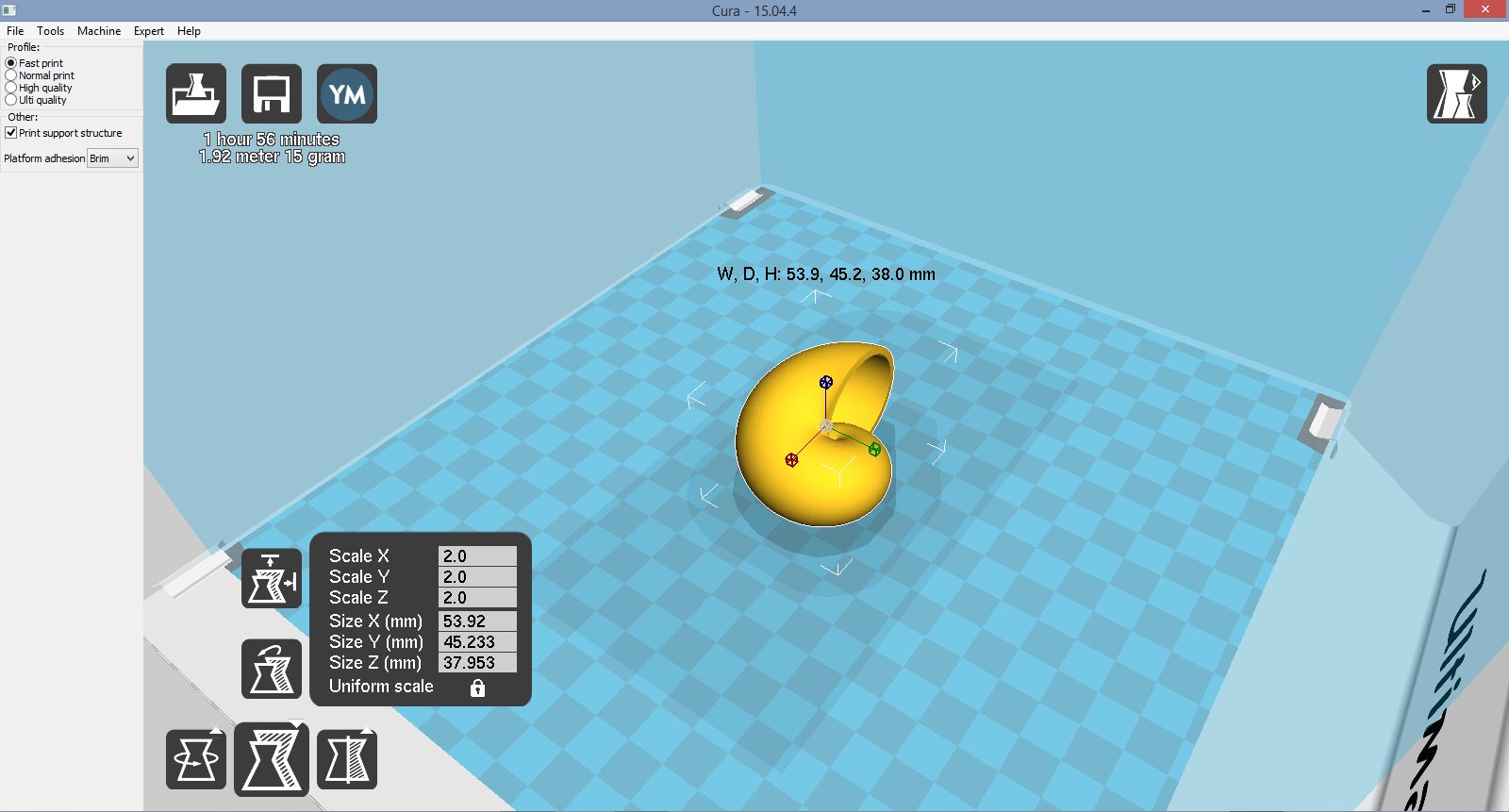Click the W, D, H dimensions label
This screenshot has width=1509, height=812.
click(826, 274)
